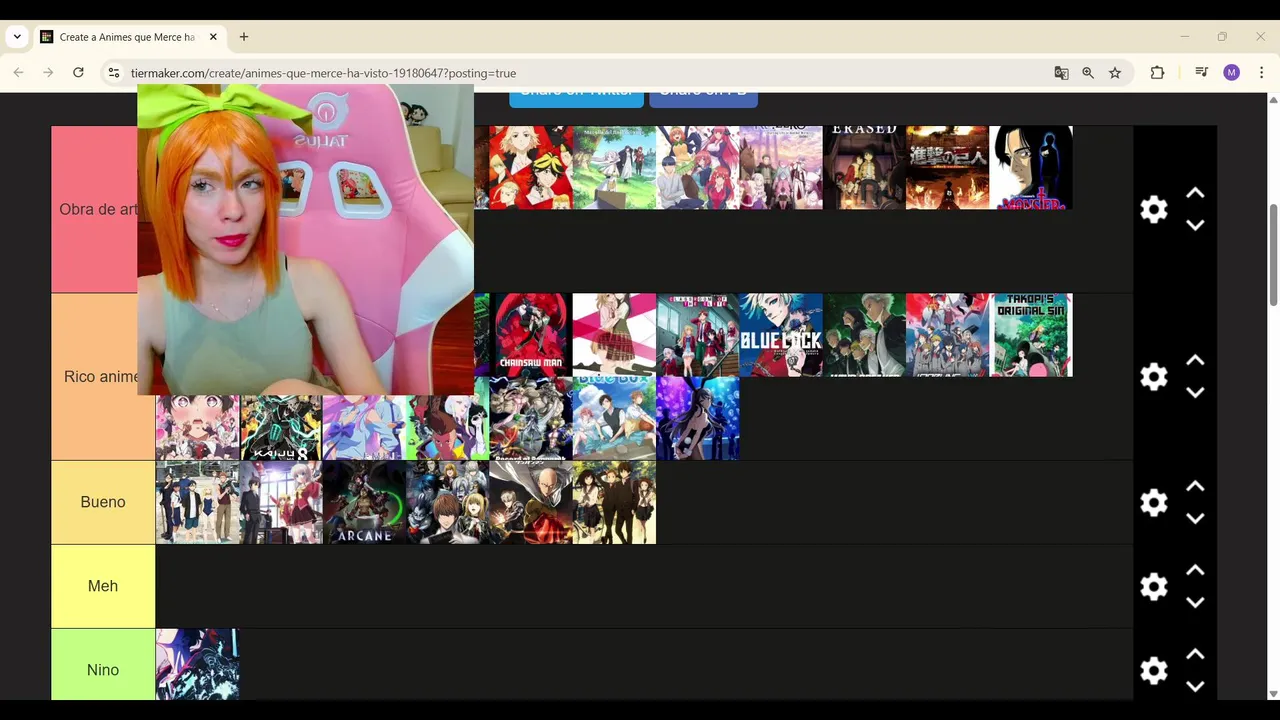View site information icon in address bar
The image size is (1280, 720).
[114, 73]
